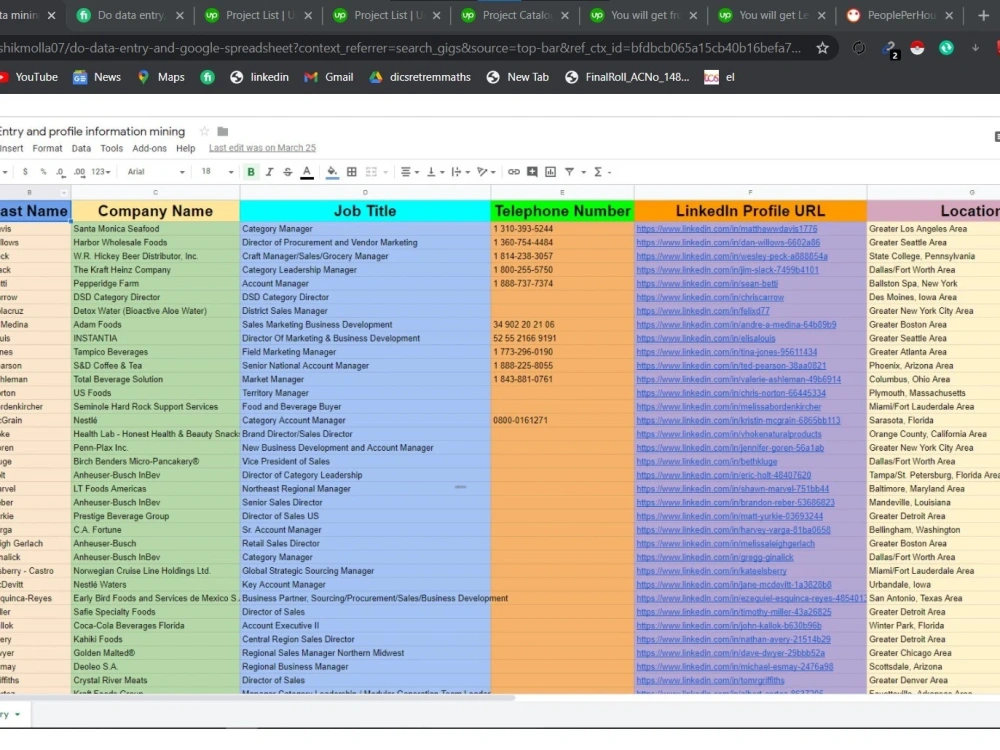
Task: Select Job Title header cell
Action: (365, 211)
